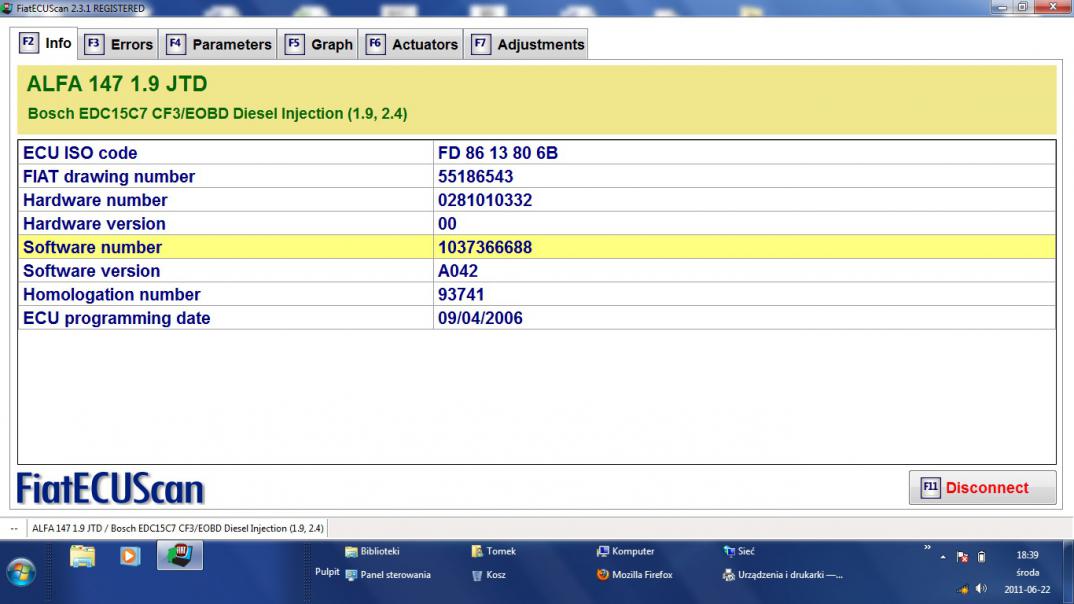This screenshot has height=604, width=1074.
Task: Open Windows Explorer from the taskbar
Action: (82, 556)
